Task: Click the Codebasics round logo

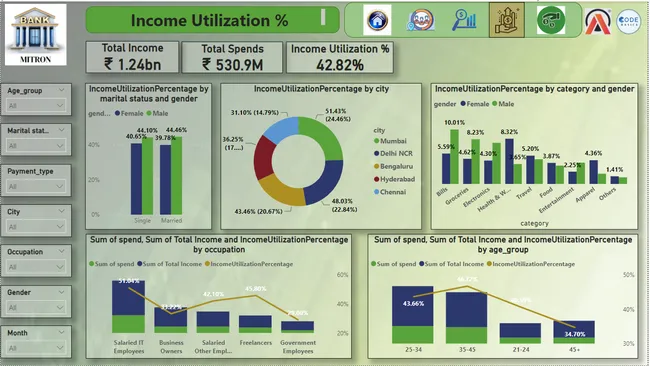Action: [x=628, y=22]
